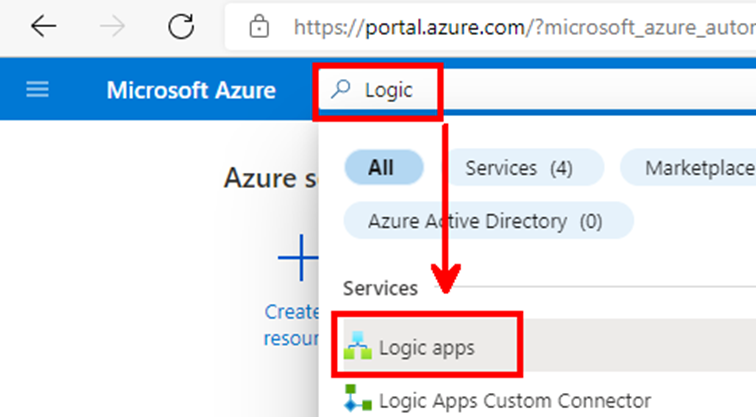The height and width of the screenshot is (417, 756).
Task: Click the Services section heading
Action: (380, 288)
